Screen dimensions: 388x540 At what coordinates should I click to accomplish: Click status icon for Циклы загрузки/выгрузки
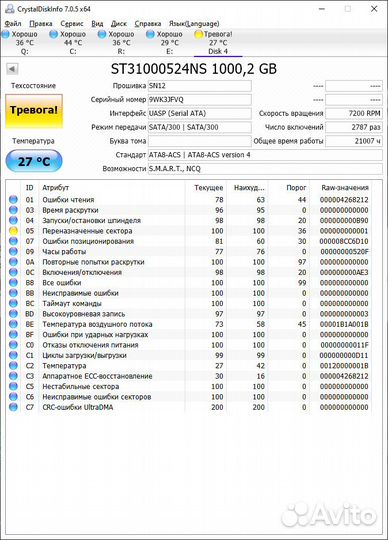(x=13, y=355)
